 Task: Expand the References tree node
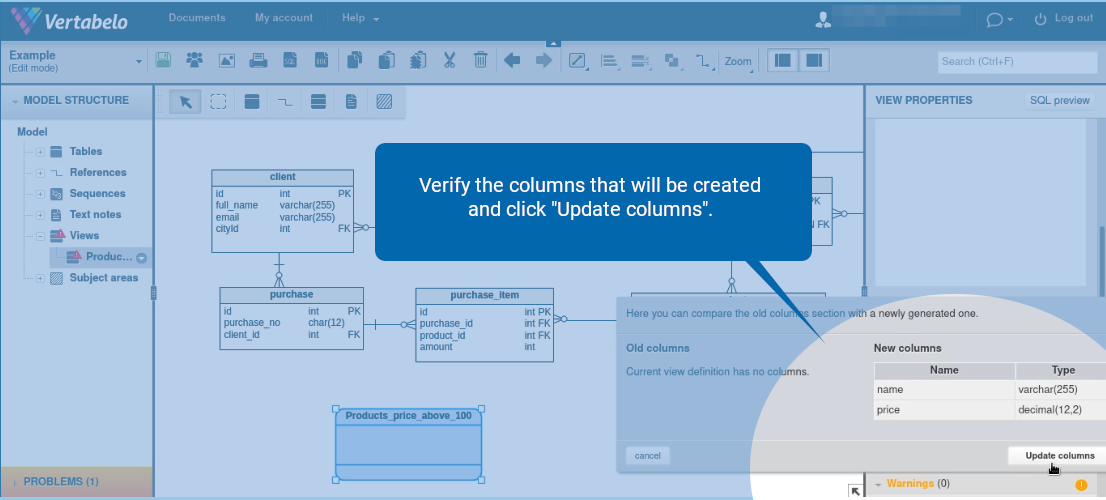pos(40,173)
